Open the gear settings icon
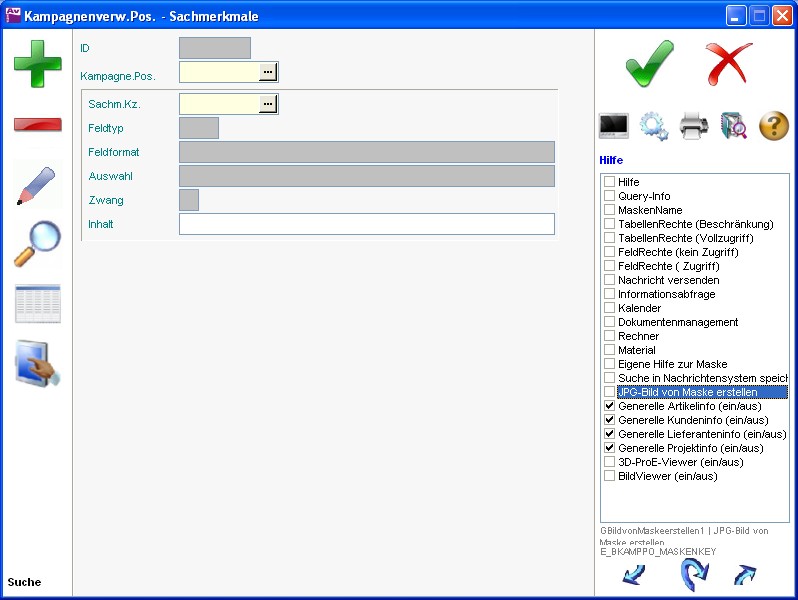This screenshot has height=600, width=798. [654, 126]
